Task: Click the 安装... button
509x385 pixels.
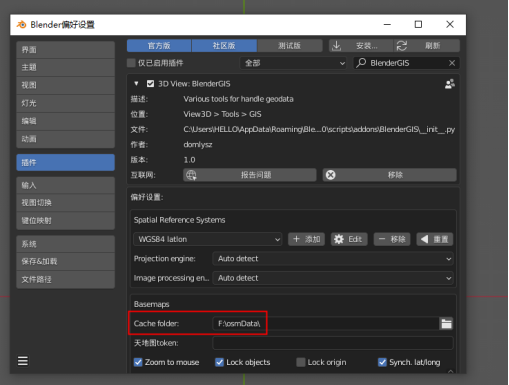Action: pos(361,46)
